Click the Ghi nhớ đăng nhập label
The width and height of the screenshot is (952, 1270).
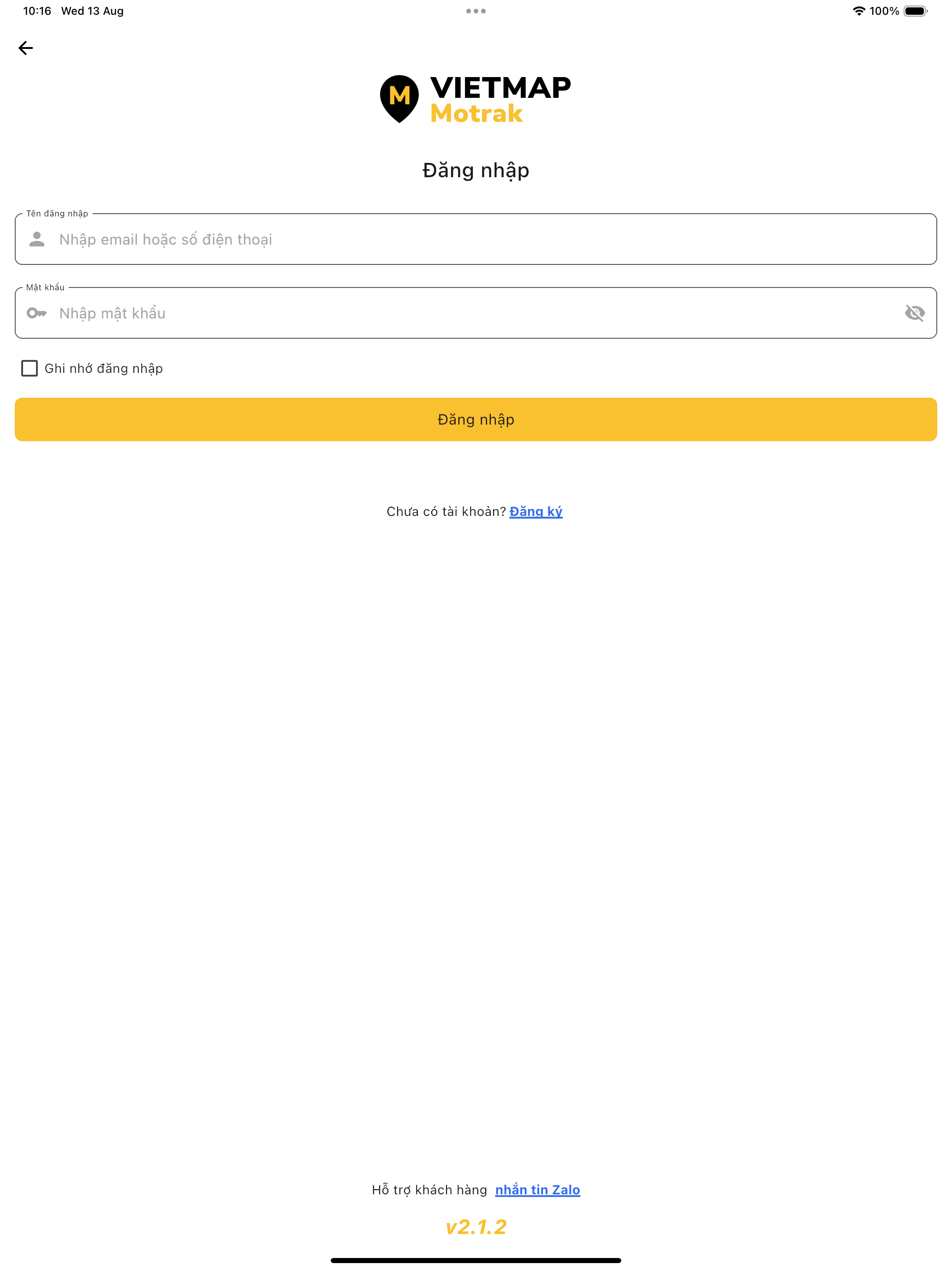(104, 369)
